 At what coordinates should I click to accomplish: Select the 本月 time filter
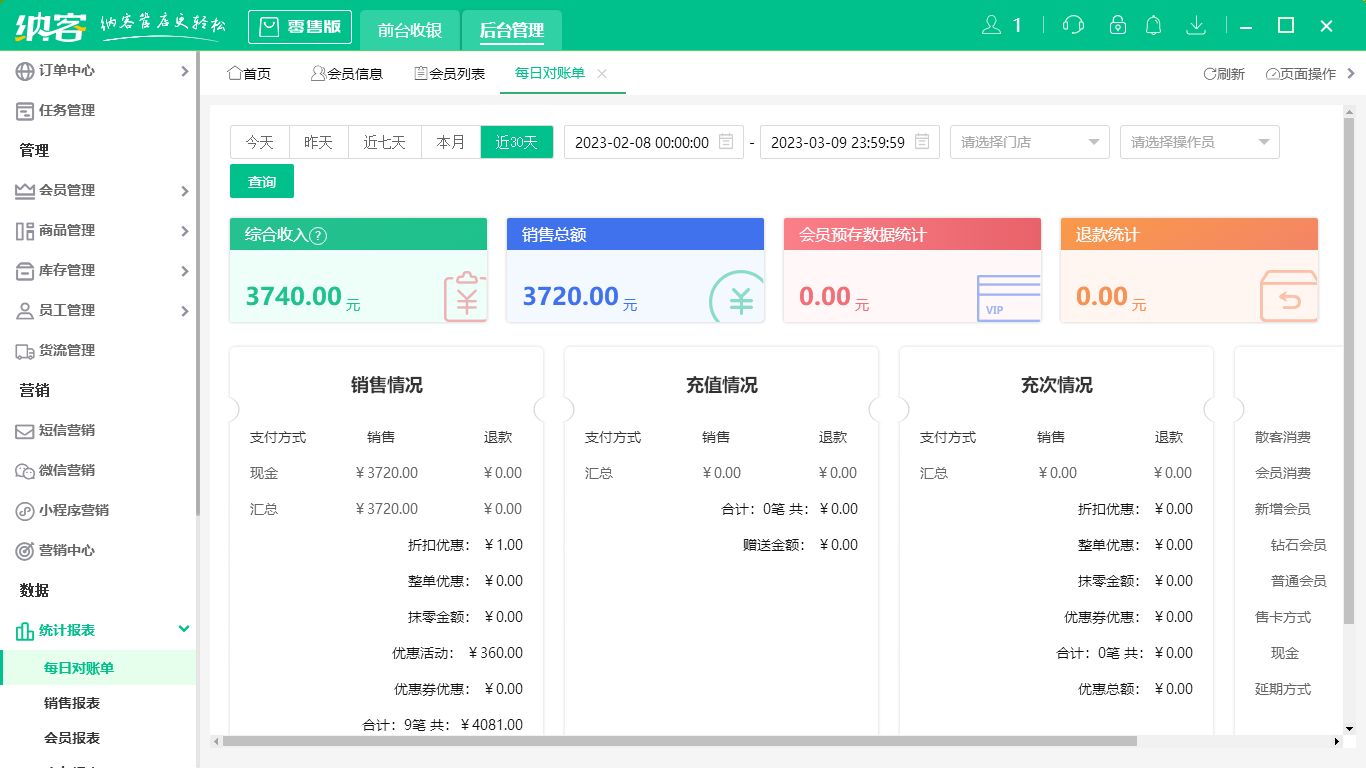[451, 141]
